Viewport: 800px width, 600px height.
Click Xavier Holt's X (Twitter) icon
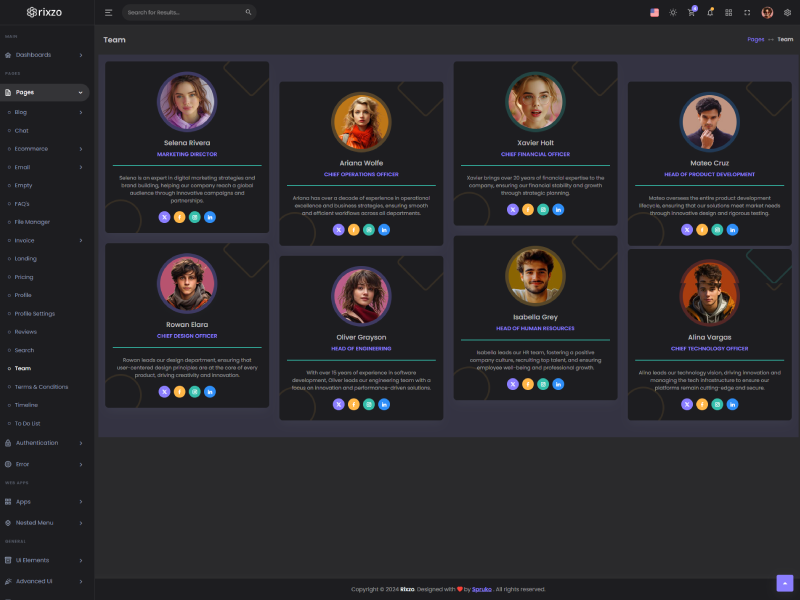click(x=513, y=210)
